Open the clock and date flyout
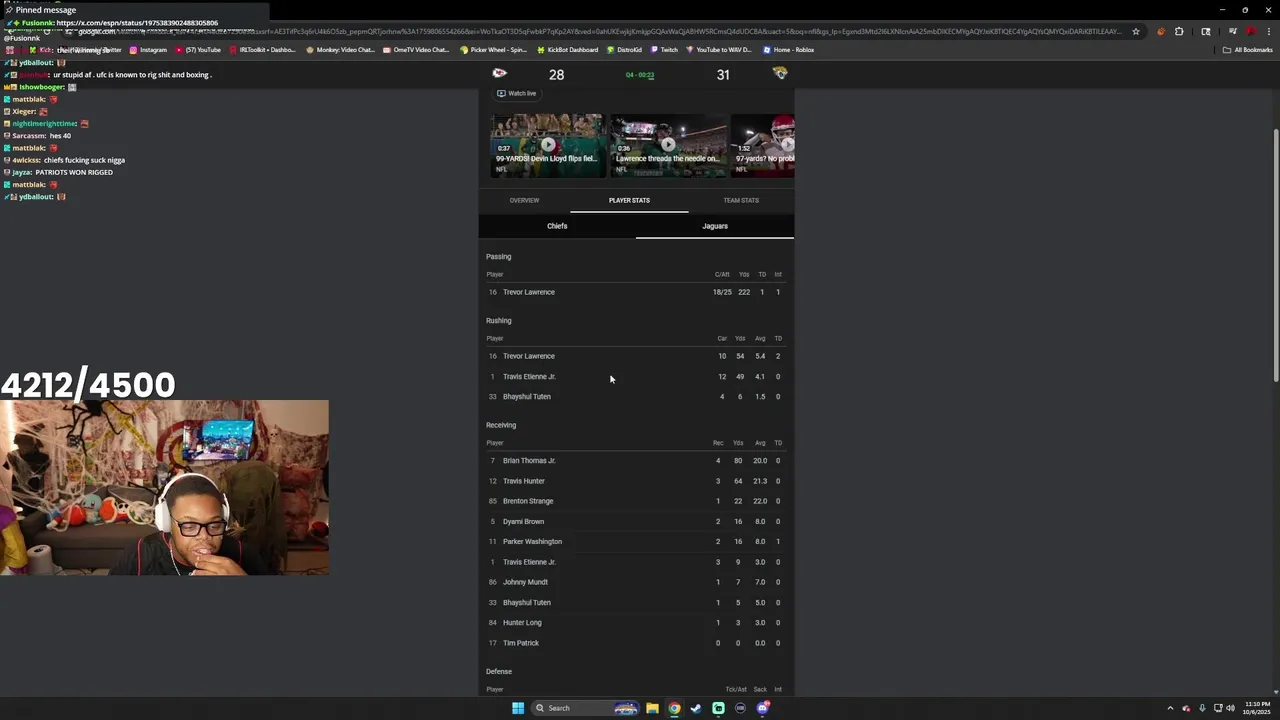Screen dimensions: 1280x720 coord(1256,708)
